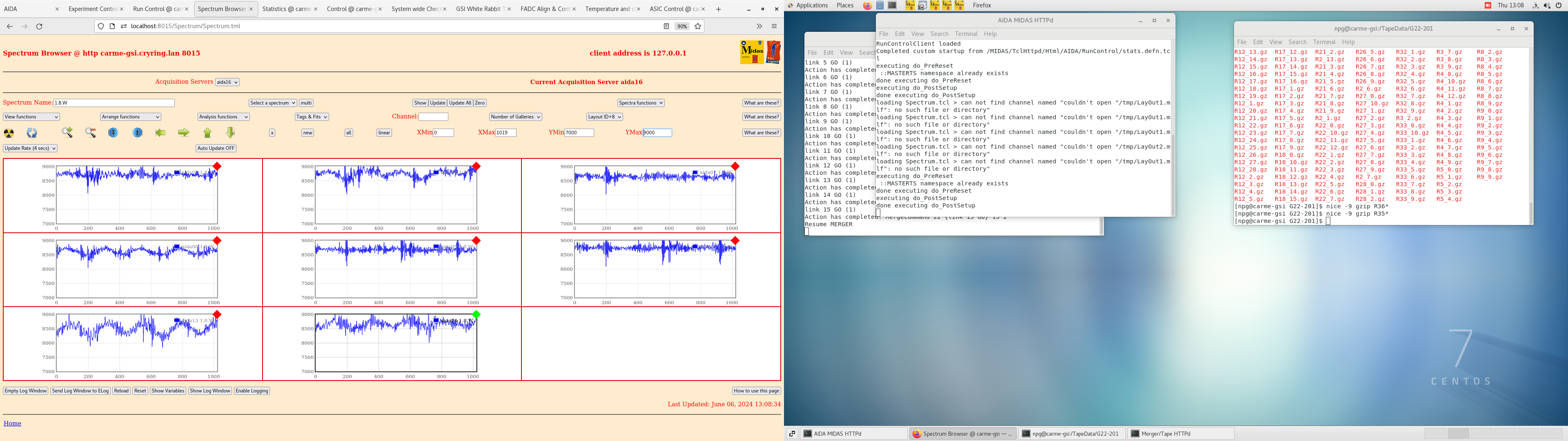1568x441 pixels.
Task: Click the green down arrow icon
Action: pyautogui.click(x=230, y=133)
